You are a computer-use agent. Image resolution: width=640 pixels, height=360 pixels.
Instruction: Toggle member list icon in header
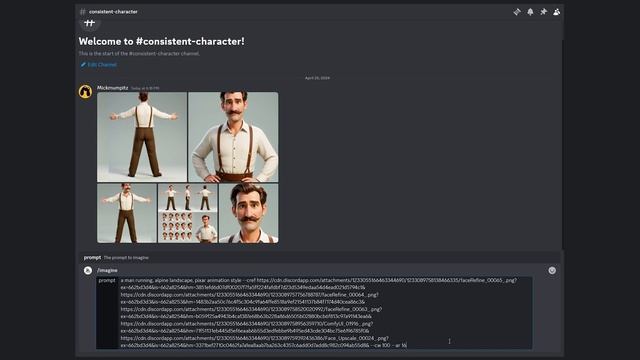point(556,12)
